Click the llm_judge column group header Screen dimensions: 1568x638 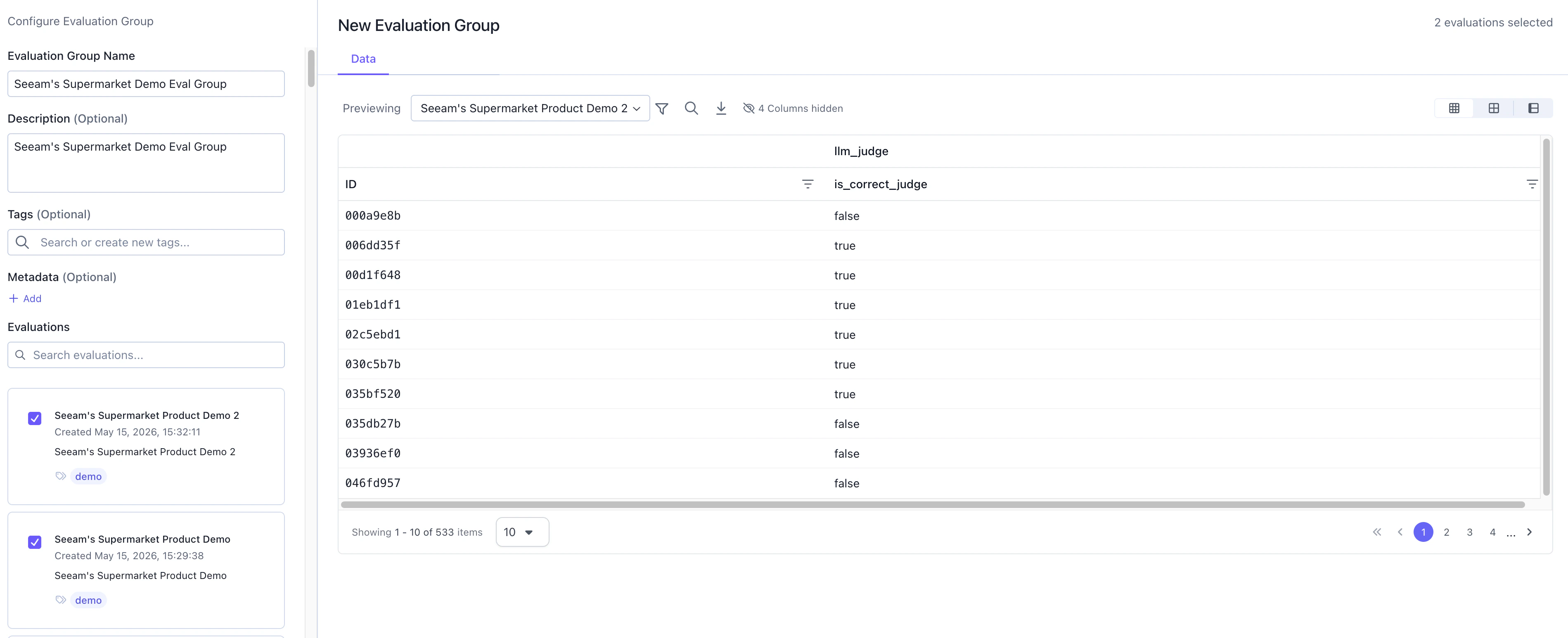(861, 151)
